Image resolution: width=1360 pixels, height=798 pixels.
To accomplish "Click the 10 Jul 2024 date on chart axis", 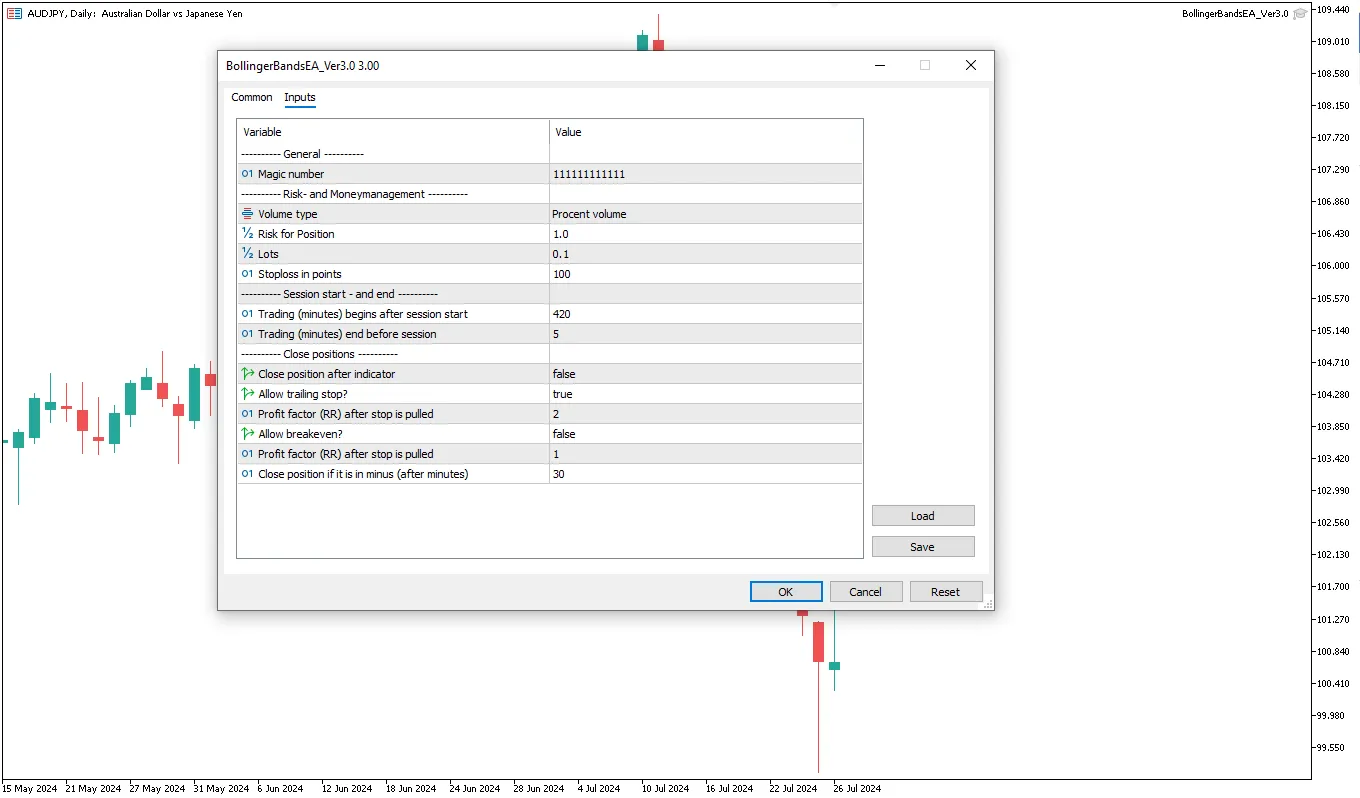I will [665, 788].
